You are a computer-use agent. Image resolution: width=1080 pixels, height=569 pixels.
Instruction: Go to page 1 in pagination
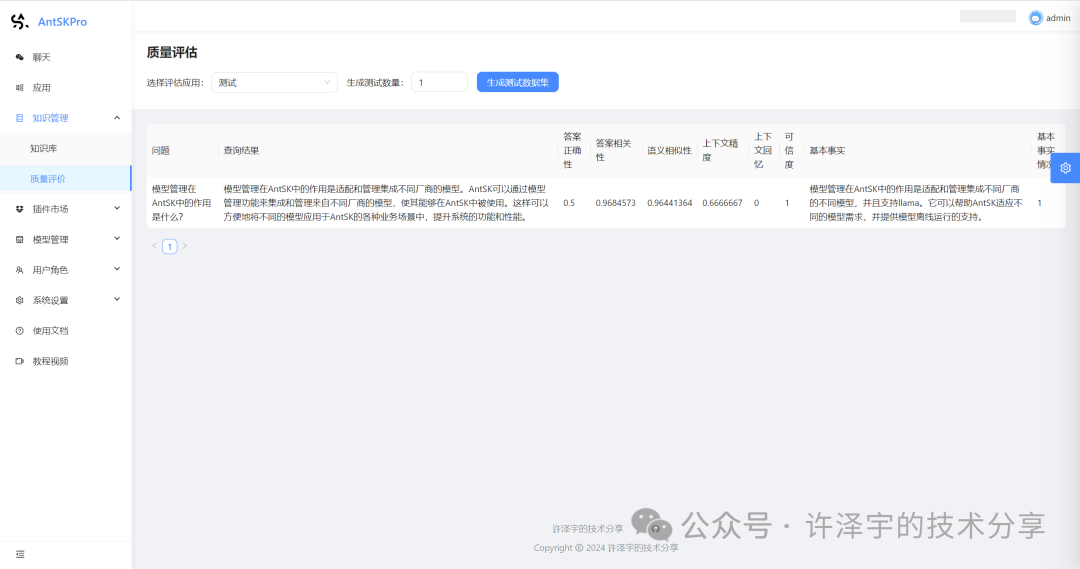[169, 246]
